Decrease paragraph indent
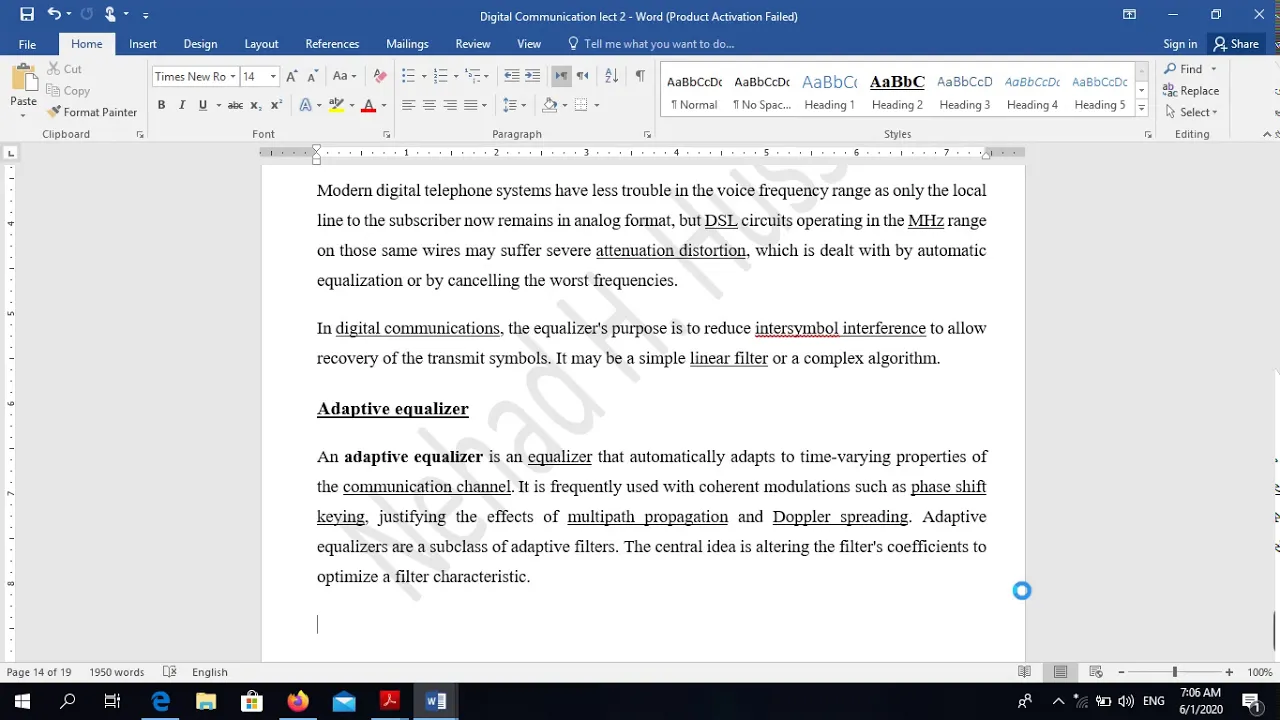 (511, 76)
